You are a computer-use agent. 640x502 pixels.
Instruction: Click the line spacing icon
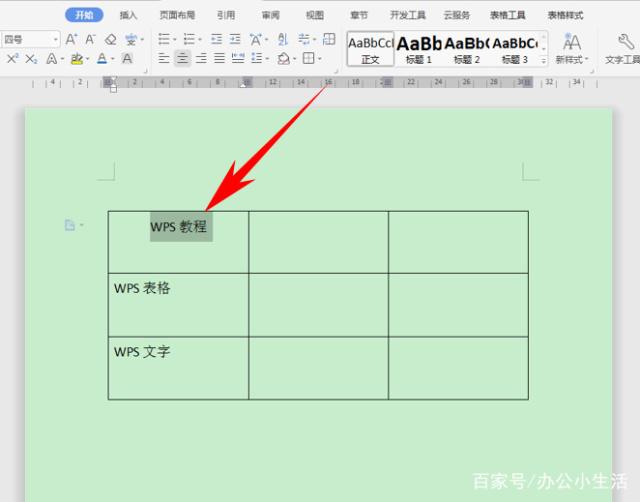coord(257,59)
